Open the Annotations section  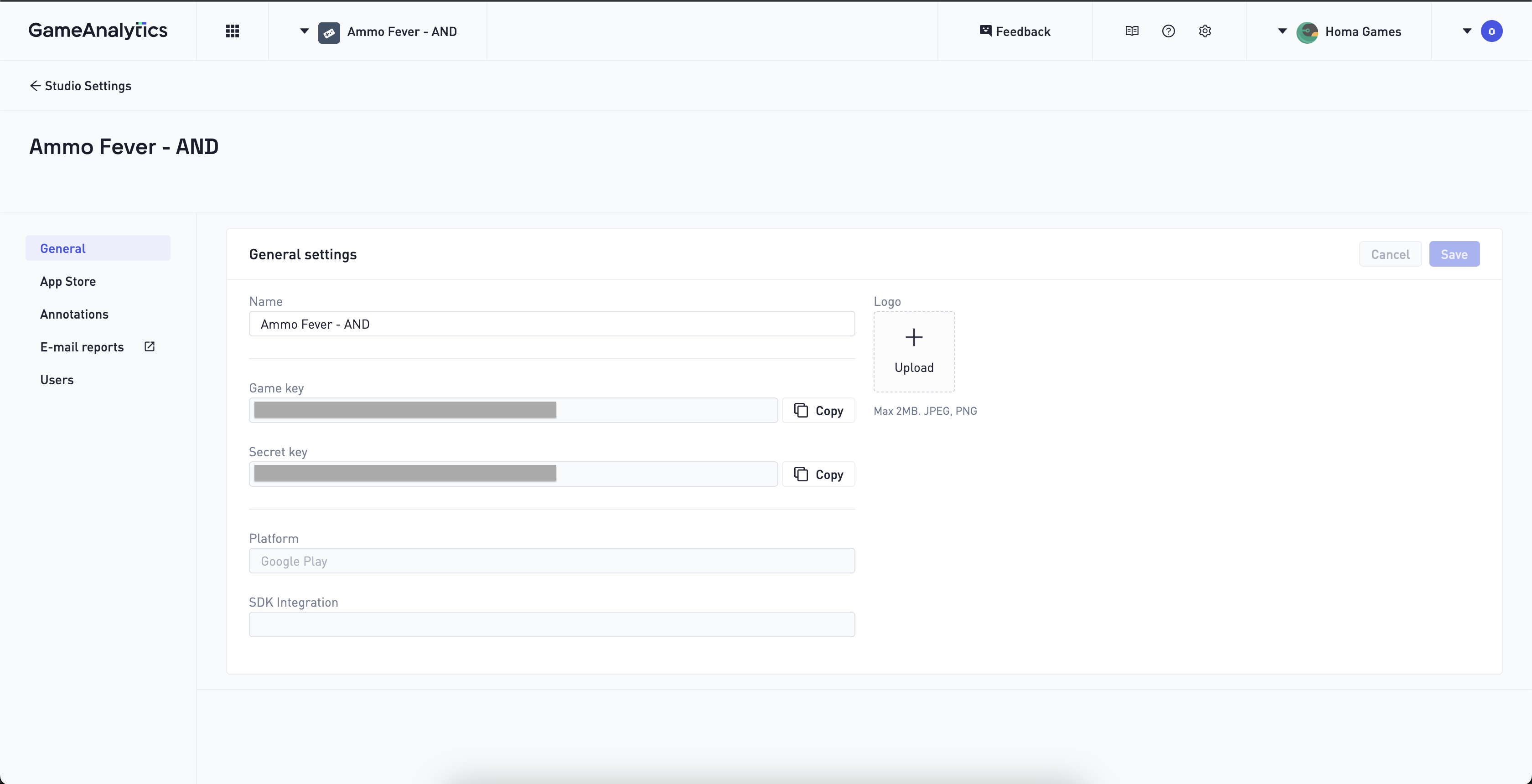[x=74, y=314]
